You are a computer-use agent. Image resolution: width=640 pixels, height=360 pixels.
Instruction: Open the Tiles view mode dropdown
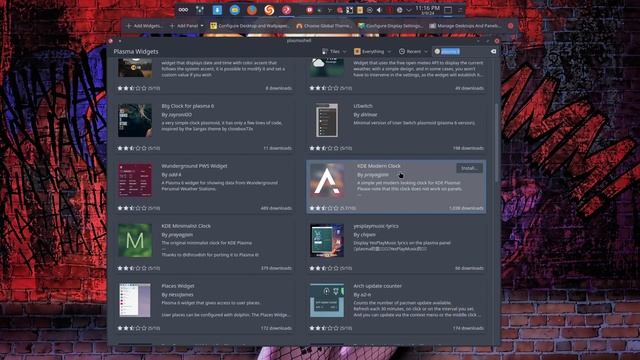coord(334,51)
